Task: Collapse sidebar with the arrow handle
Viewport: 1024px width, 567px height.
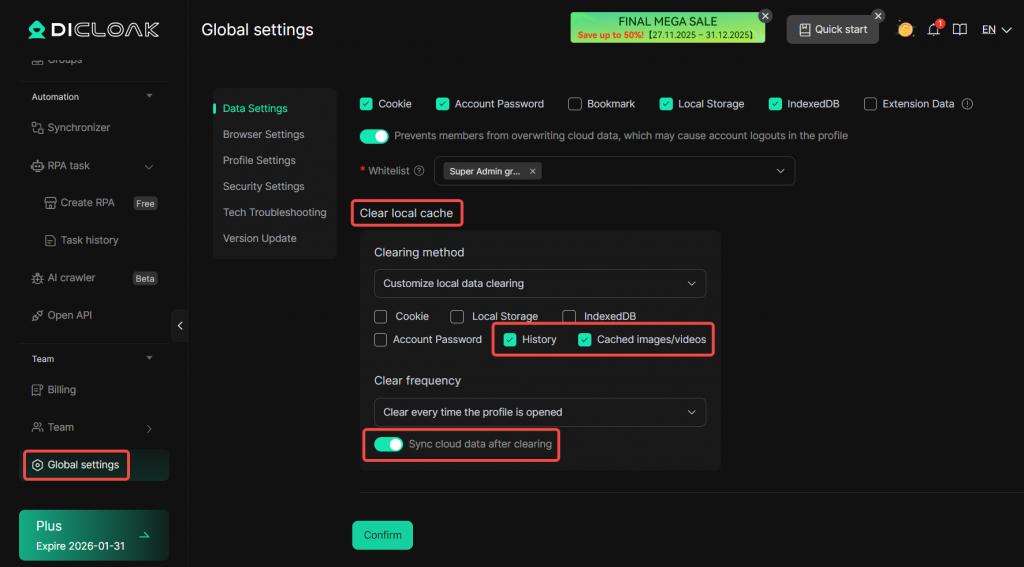Action: 179,326
